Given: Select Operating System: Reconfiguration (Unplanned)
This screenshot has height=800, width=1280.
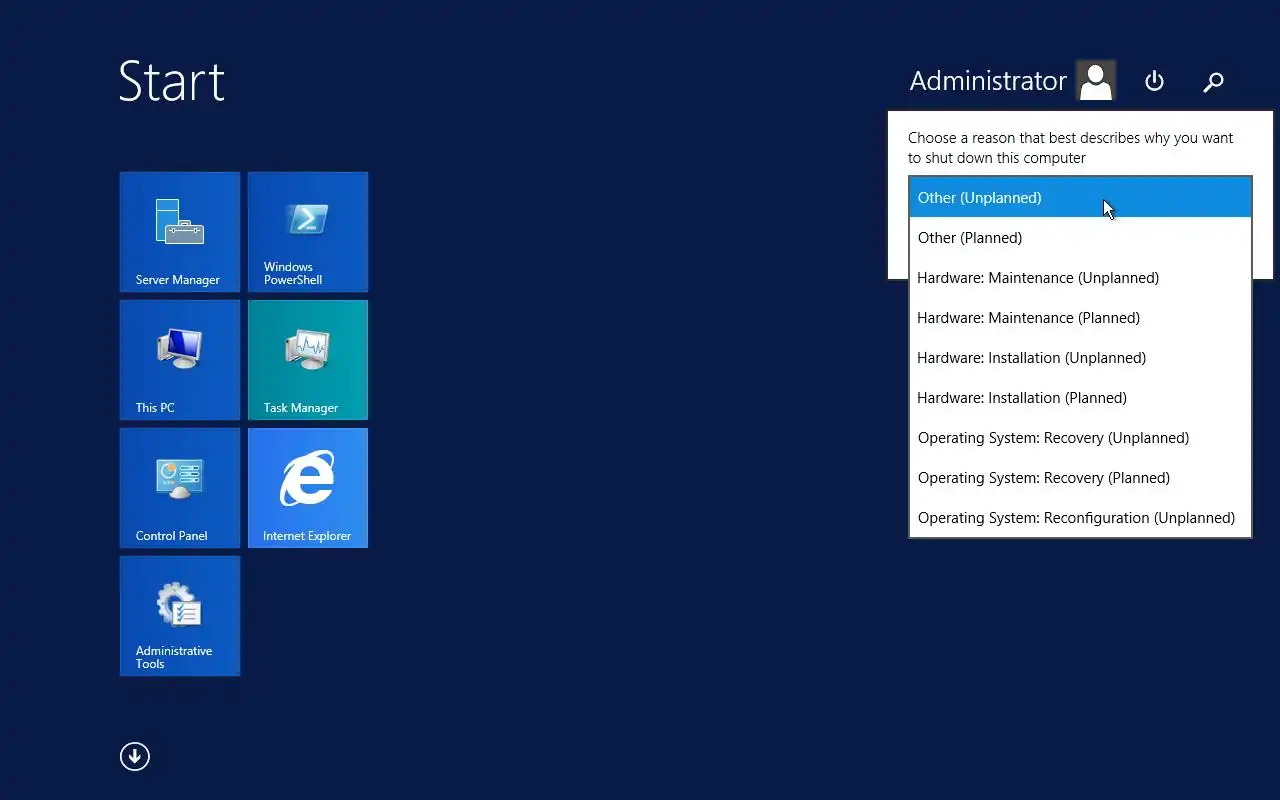Looking at the screenshot, I should pos(1080,518).
